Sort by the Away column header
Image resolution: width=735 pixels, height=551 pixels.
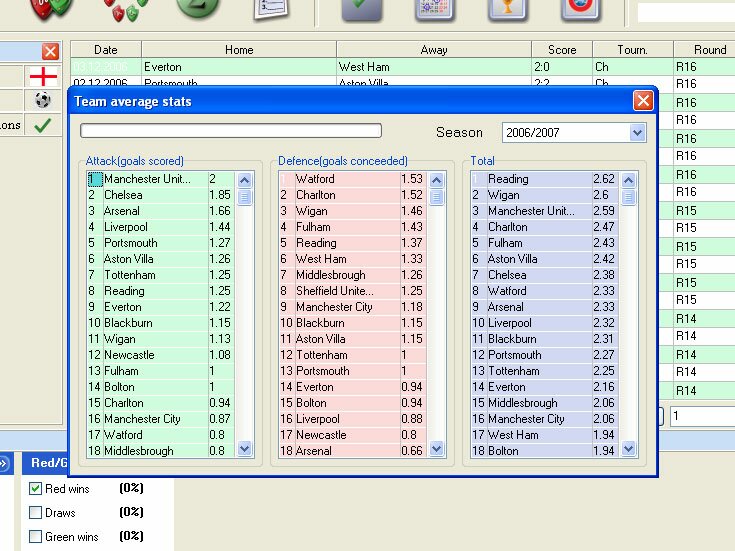434,50
